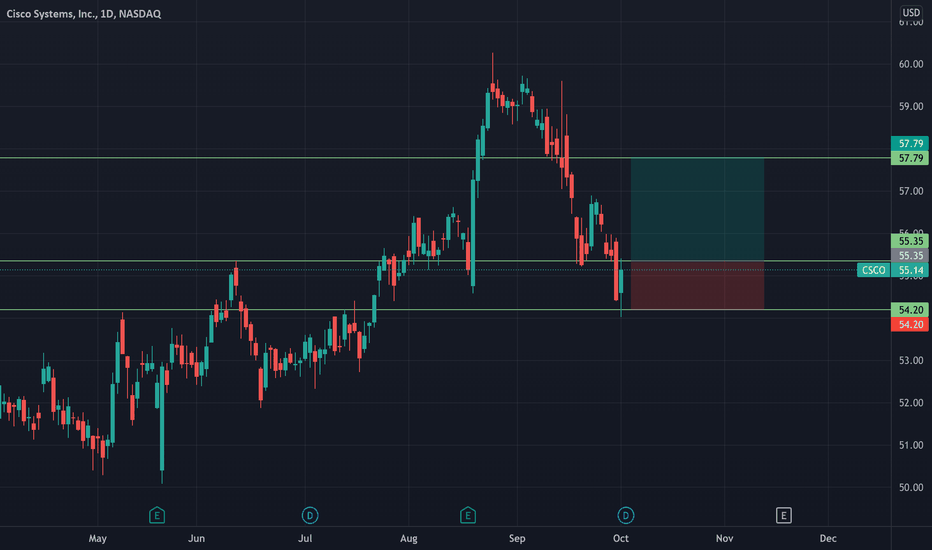
Task: Click the Jun label on time axis
Action: click(196, 538)
